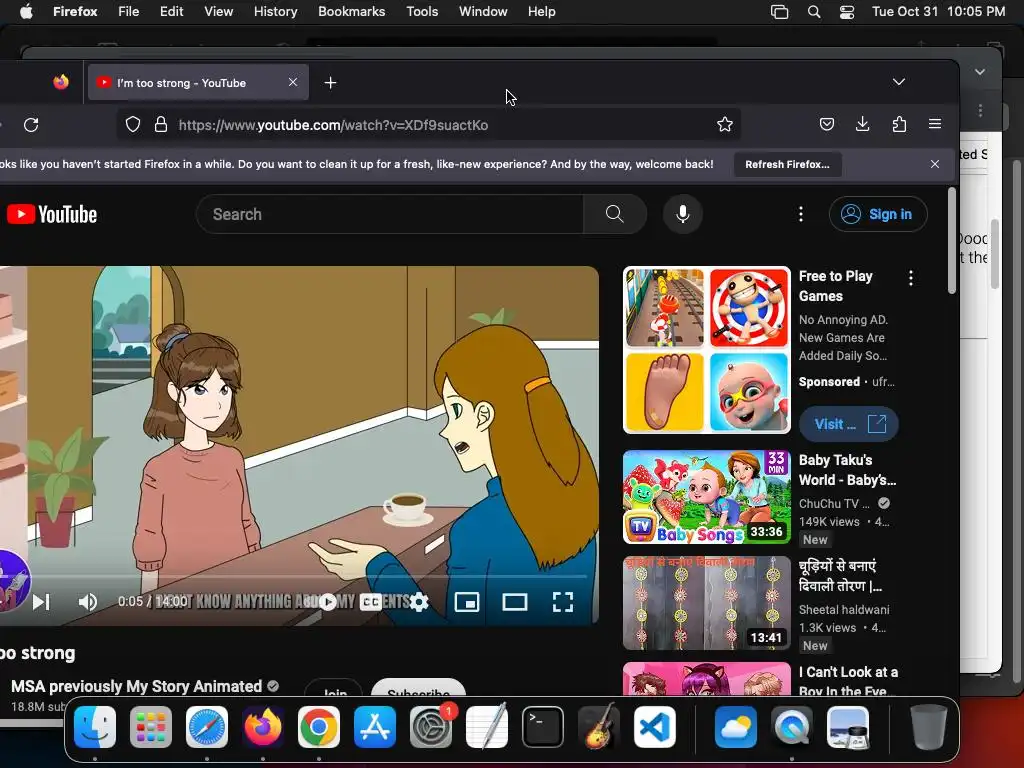Save to Pocket icon in toolbar
The width and height of the screenshot is (1024, 768).
[827, 124]
